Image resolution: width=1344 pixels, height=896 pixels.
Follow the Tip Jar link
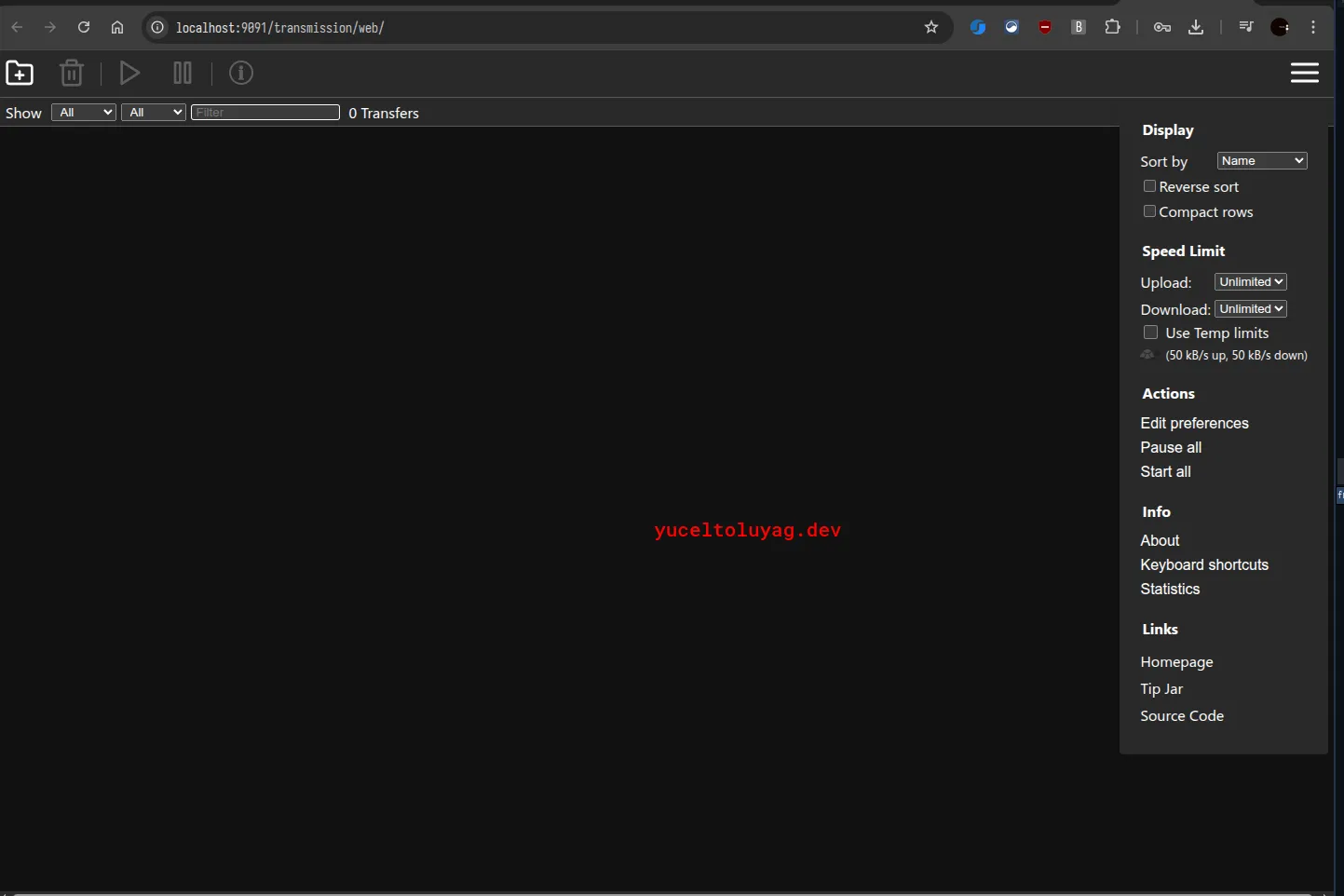pos(1161,689)
